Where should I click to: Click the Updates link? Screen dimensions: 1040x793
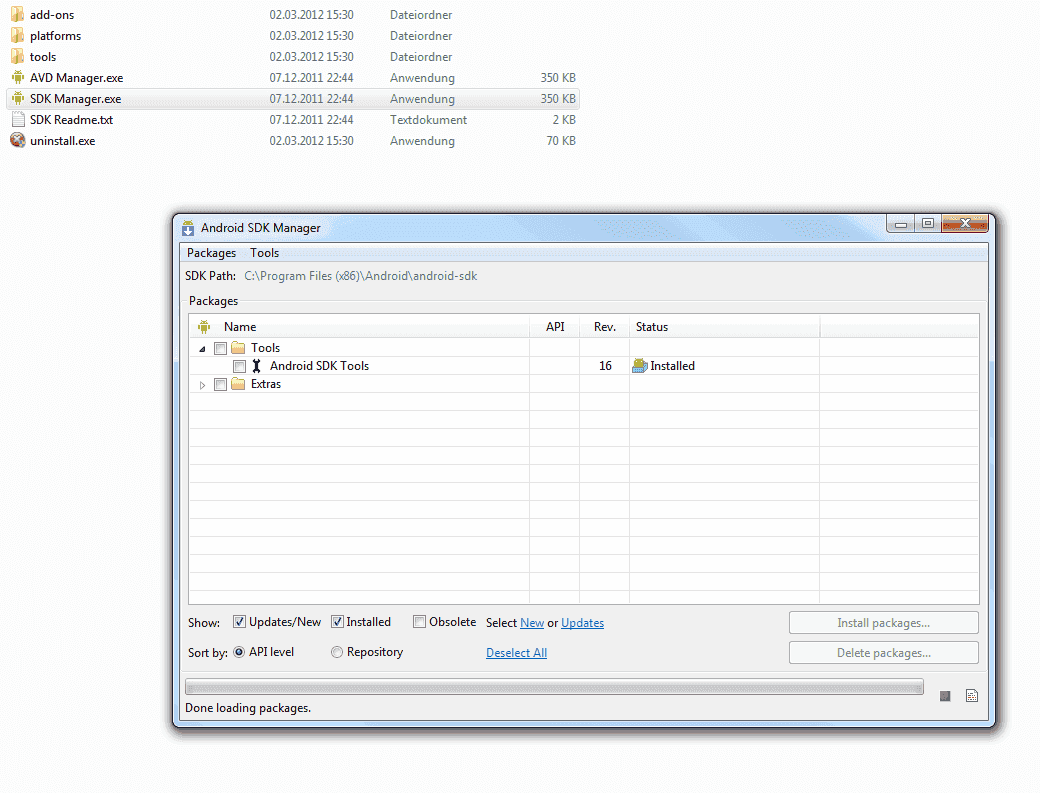tap(582, 623)
